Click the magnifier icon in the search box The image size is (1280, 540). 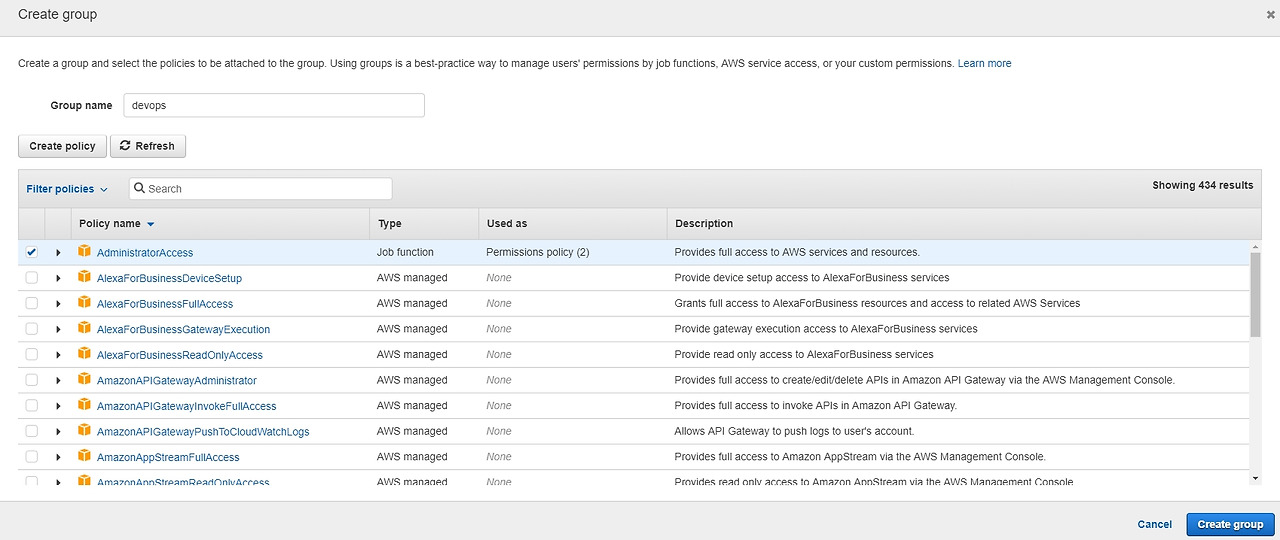pyautogui.click(x=140, y=189)
